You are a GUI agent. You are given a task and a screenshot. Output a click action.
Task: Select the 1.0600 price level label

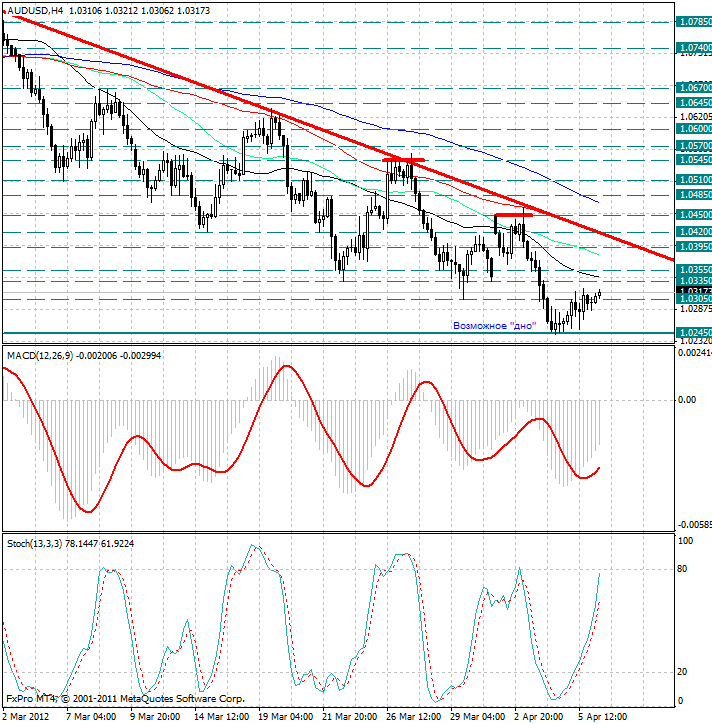(x=694, y=129)
